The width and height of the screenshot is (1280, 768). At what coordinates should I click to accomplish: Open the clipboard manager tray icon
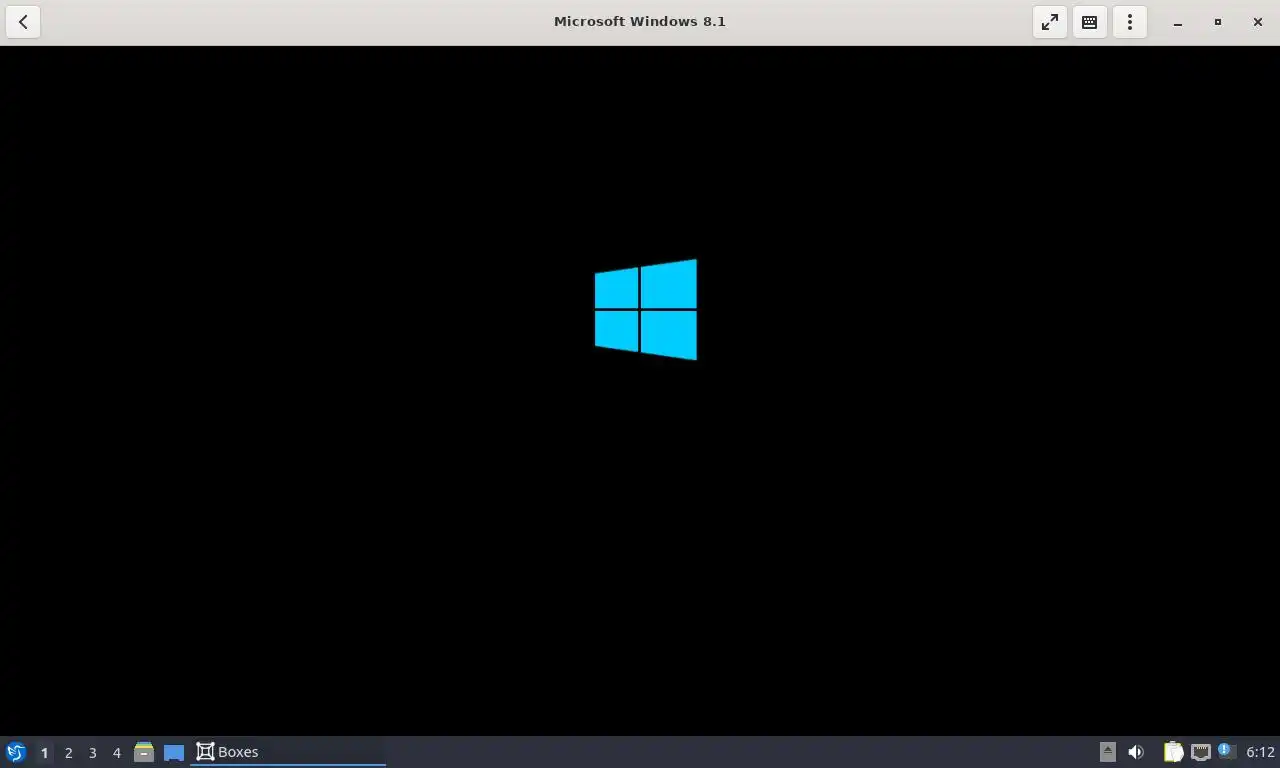click(1174, 752)
